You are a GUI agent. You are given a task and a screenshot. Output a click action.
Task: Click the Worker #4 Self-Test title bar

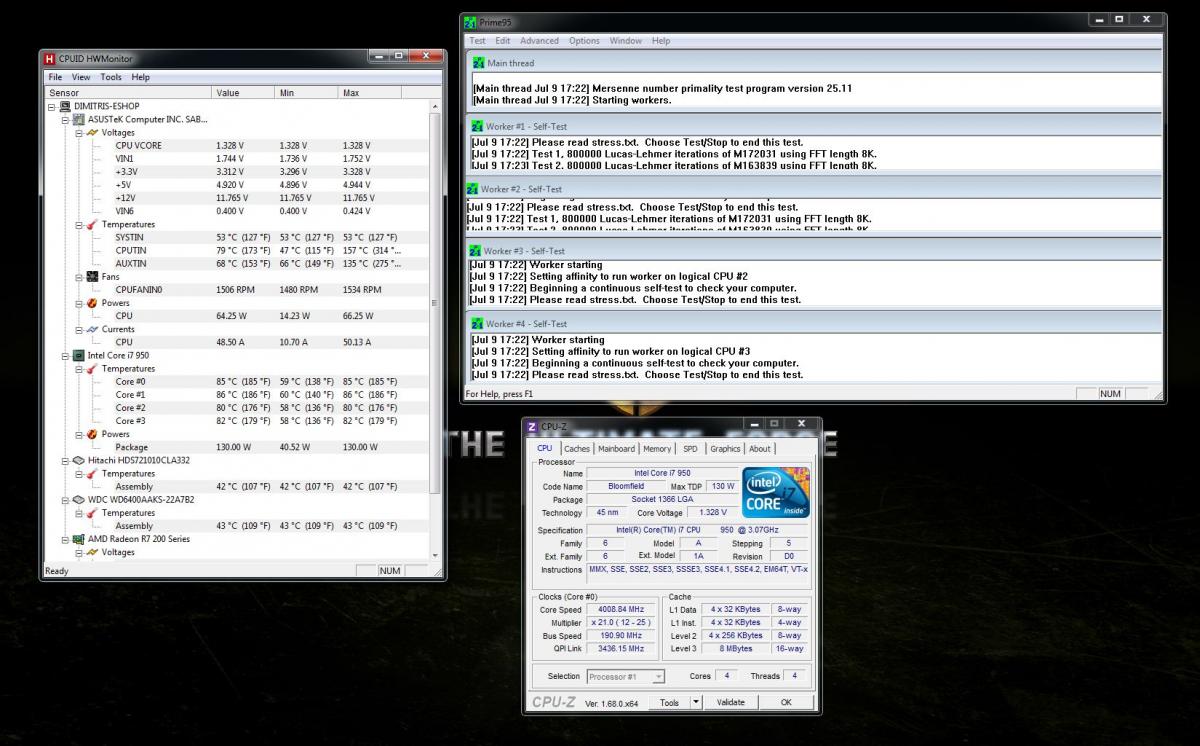point(815,324)
